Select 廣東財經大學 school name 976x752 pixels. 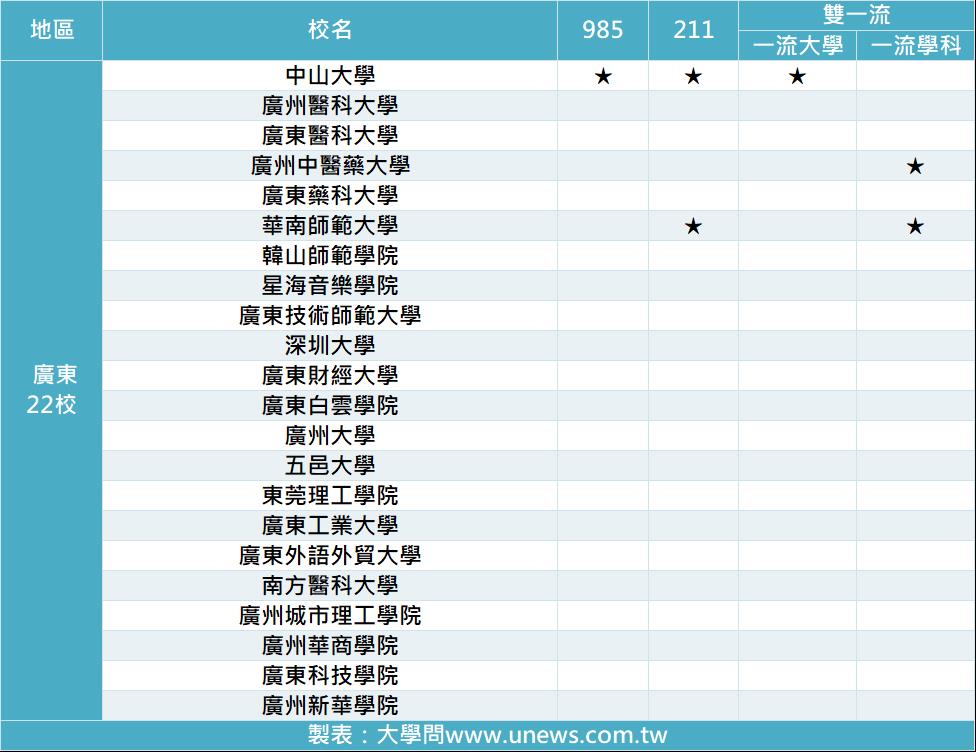click(330, 375)
